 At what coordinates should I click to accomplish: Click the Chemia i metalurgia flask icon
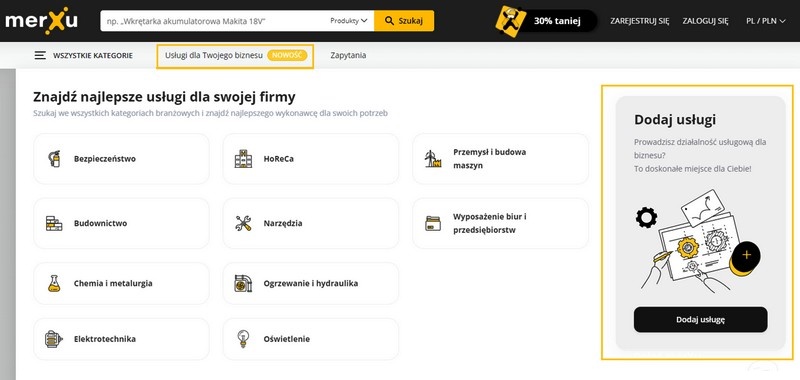[x=54, y=283]
